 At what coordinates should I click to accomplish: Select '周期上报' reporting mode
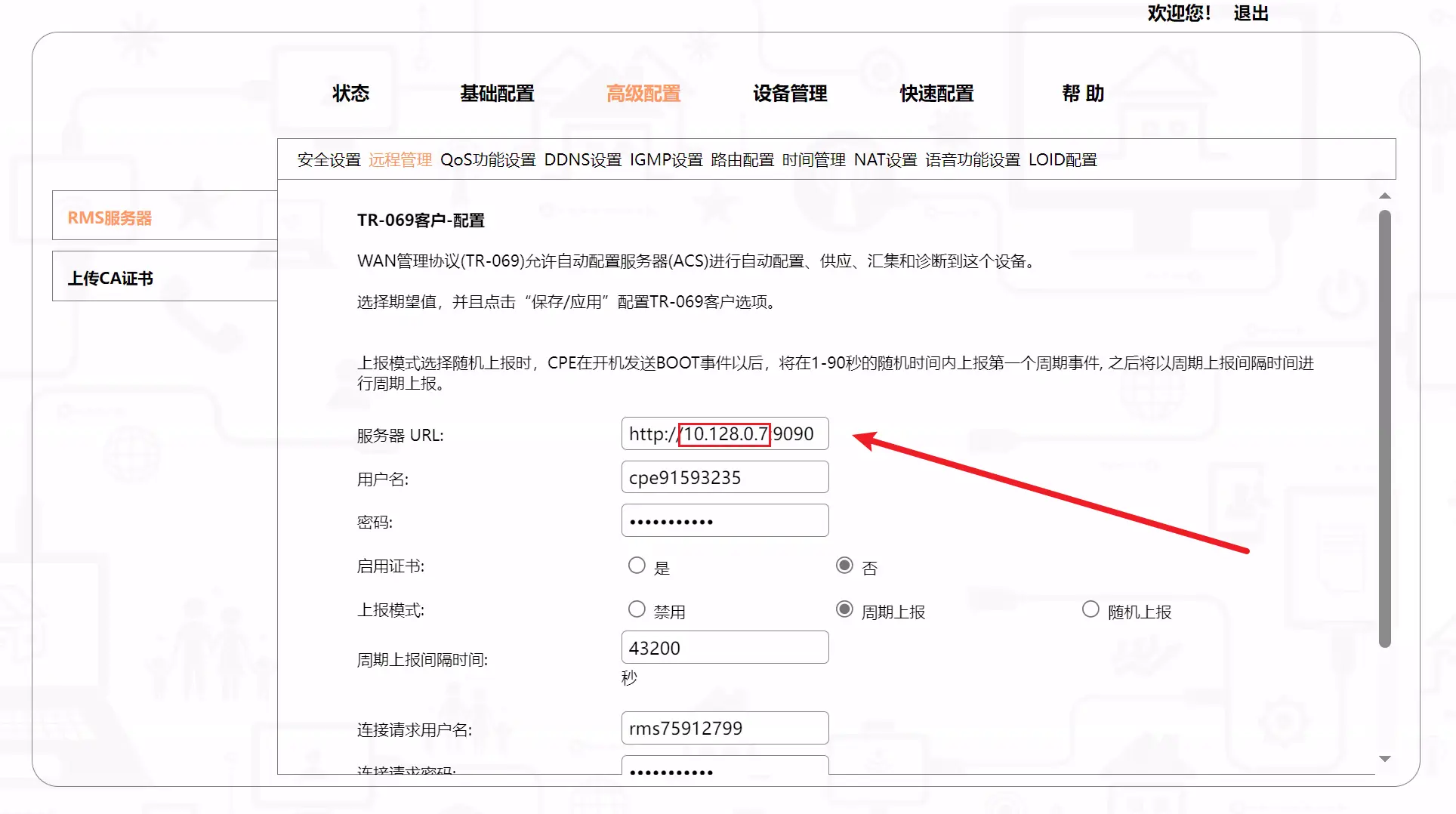(x=844, y=609)
